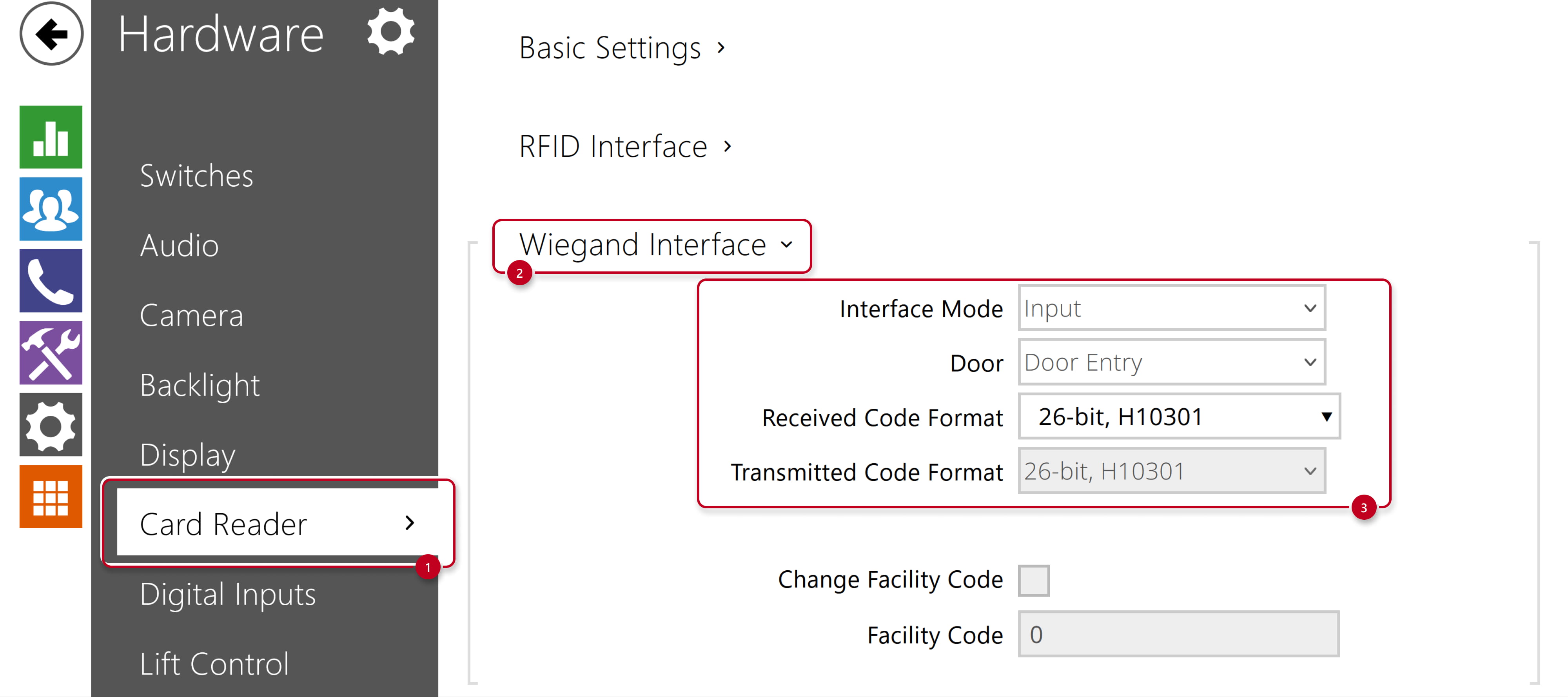Collapse the Wiegand Interface section
Viewport: 1568px width, 697px height.
(656, 245)
